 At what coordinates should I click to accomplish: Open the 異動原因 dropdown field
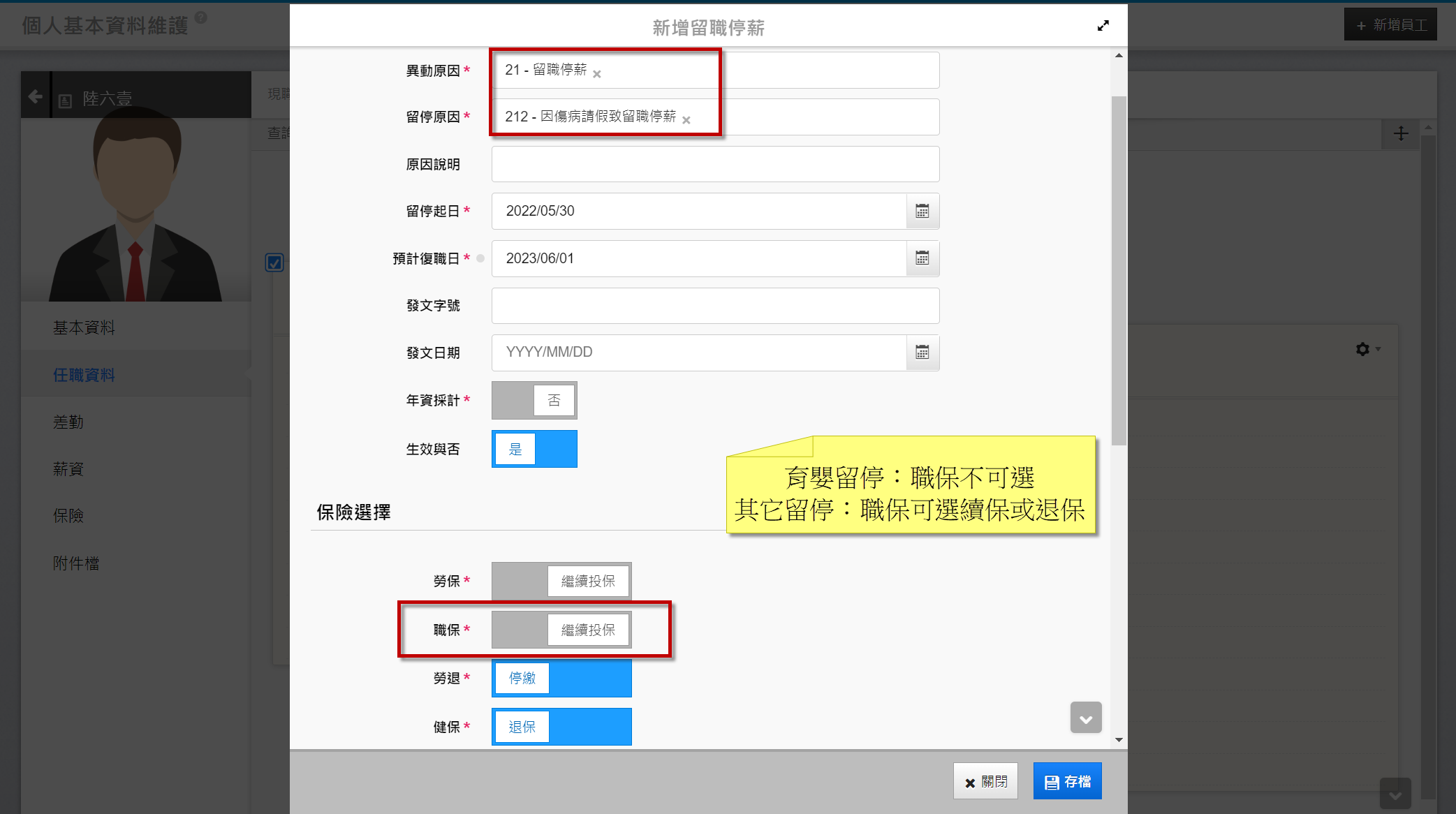824,70
